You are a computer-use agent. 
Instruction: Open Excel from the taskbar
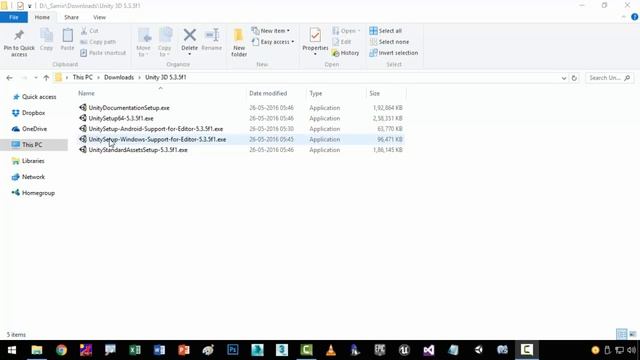click(135, 350)
